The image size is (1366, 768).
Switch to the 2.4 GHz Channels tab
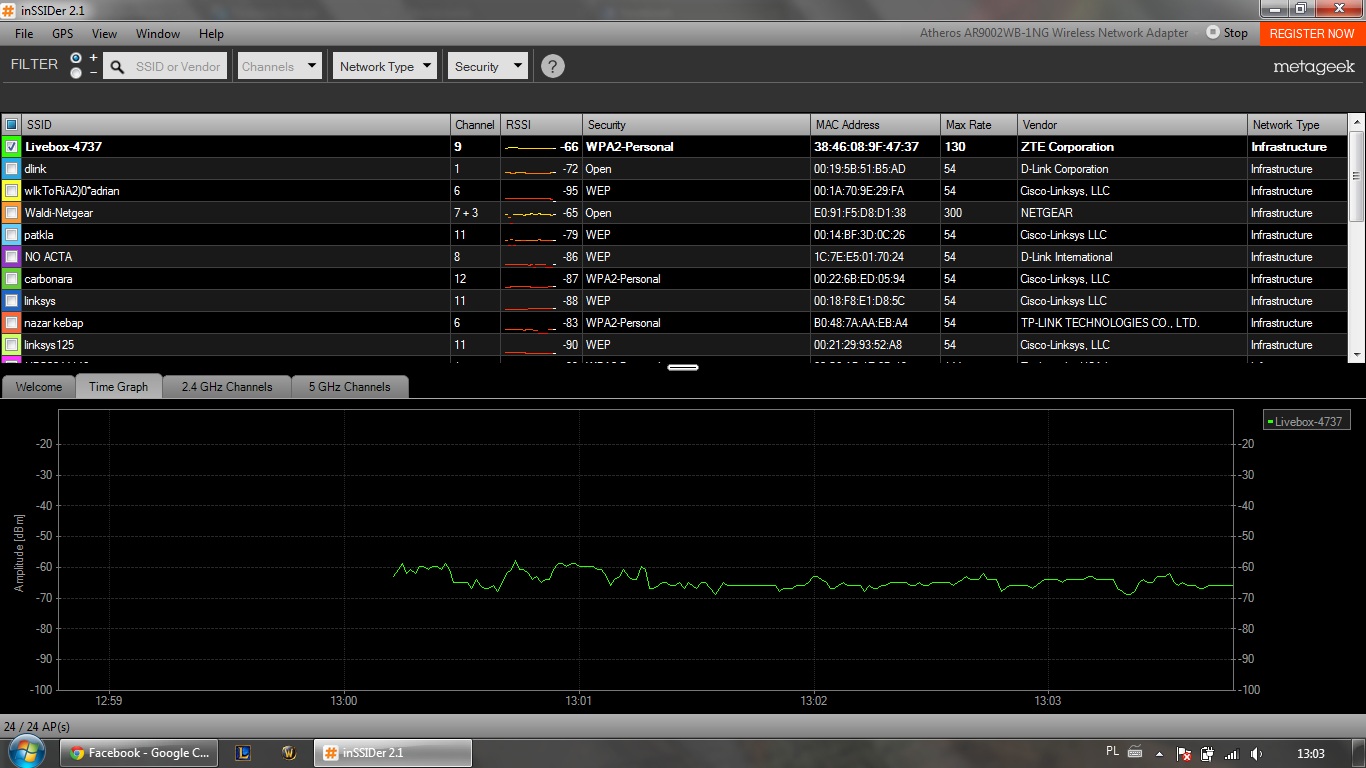point(227,387)
